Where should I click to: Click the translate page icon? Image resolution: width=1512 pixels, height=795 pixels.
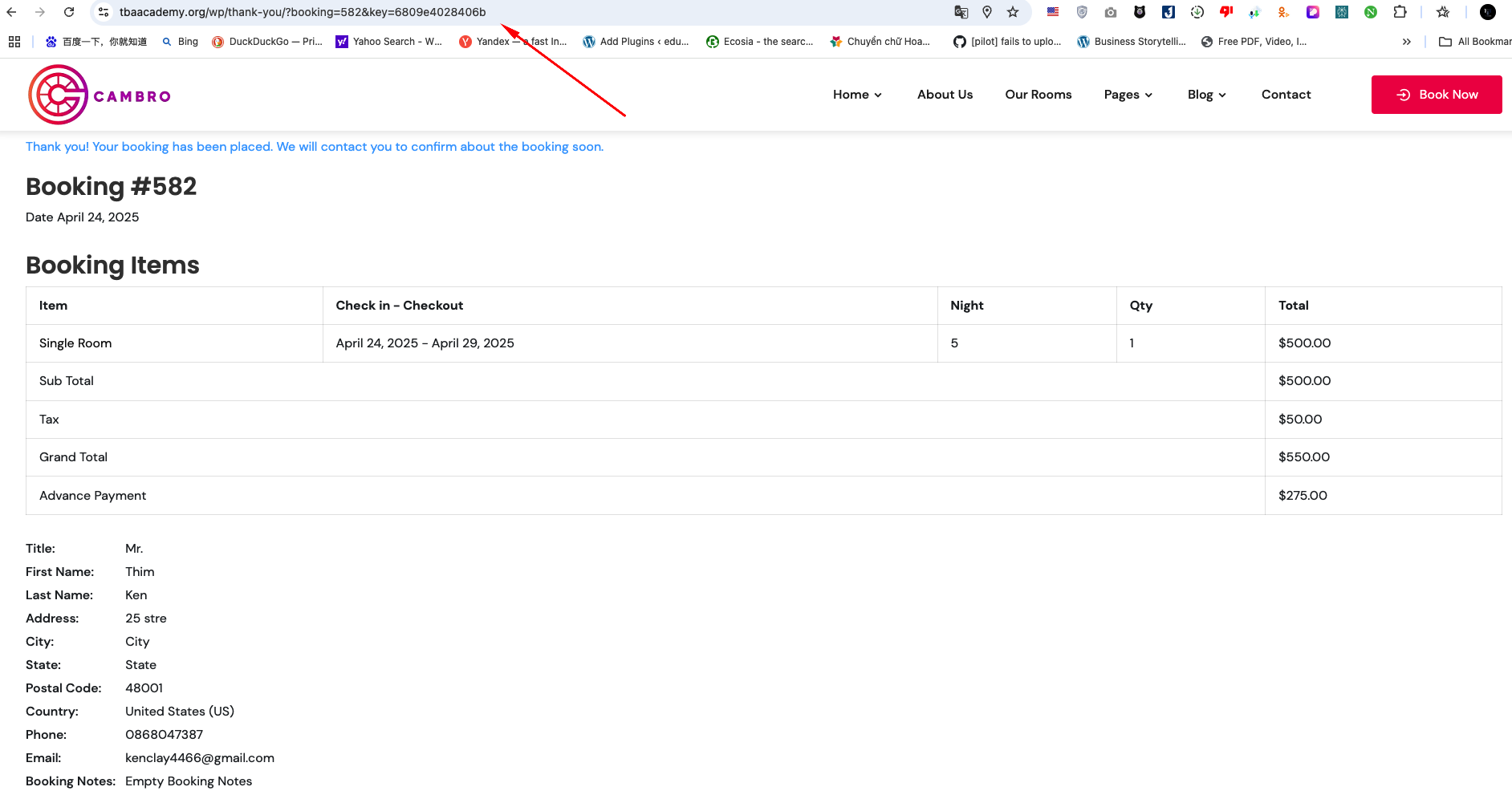coord(961,12)
